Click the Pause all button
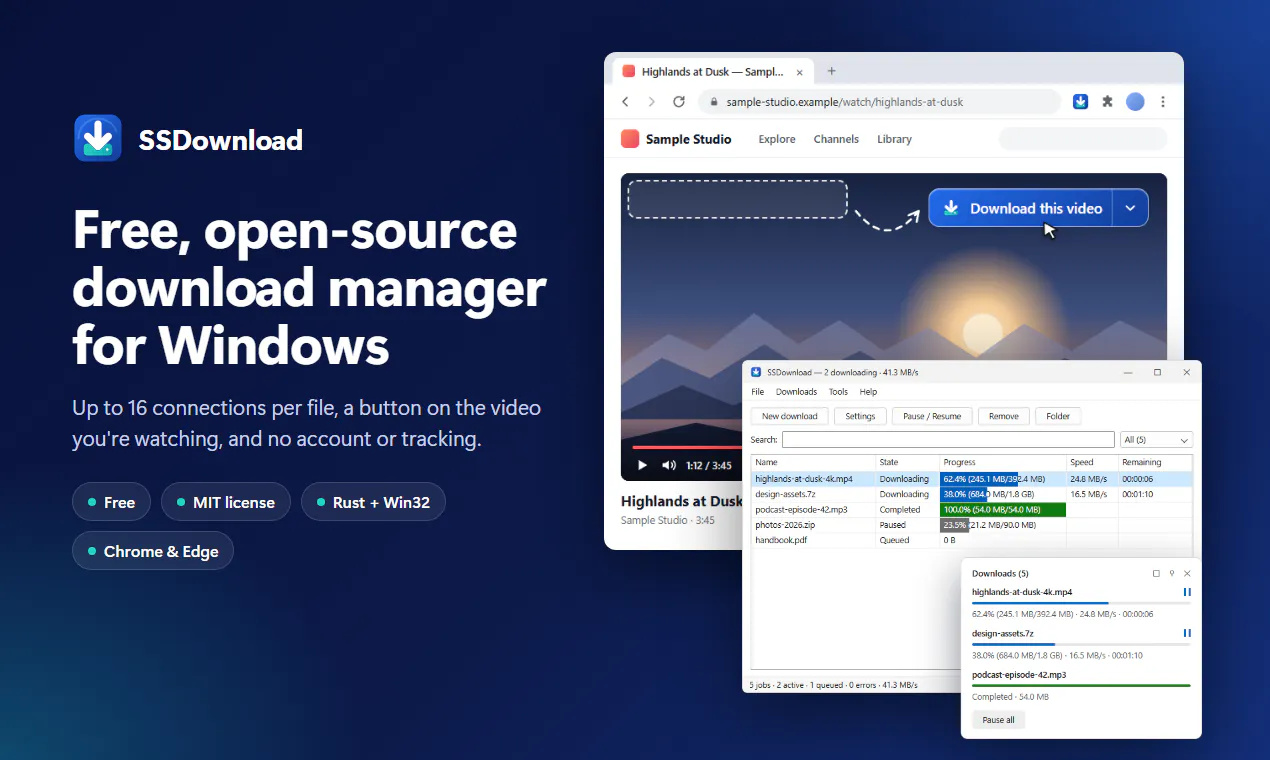 pos(998,720)
